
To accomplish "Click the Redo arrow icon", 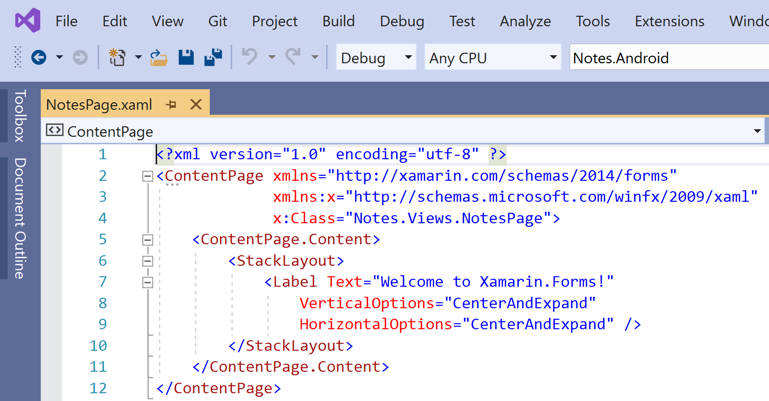I will [293, 58].
